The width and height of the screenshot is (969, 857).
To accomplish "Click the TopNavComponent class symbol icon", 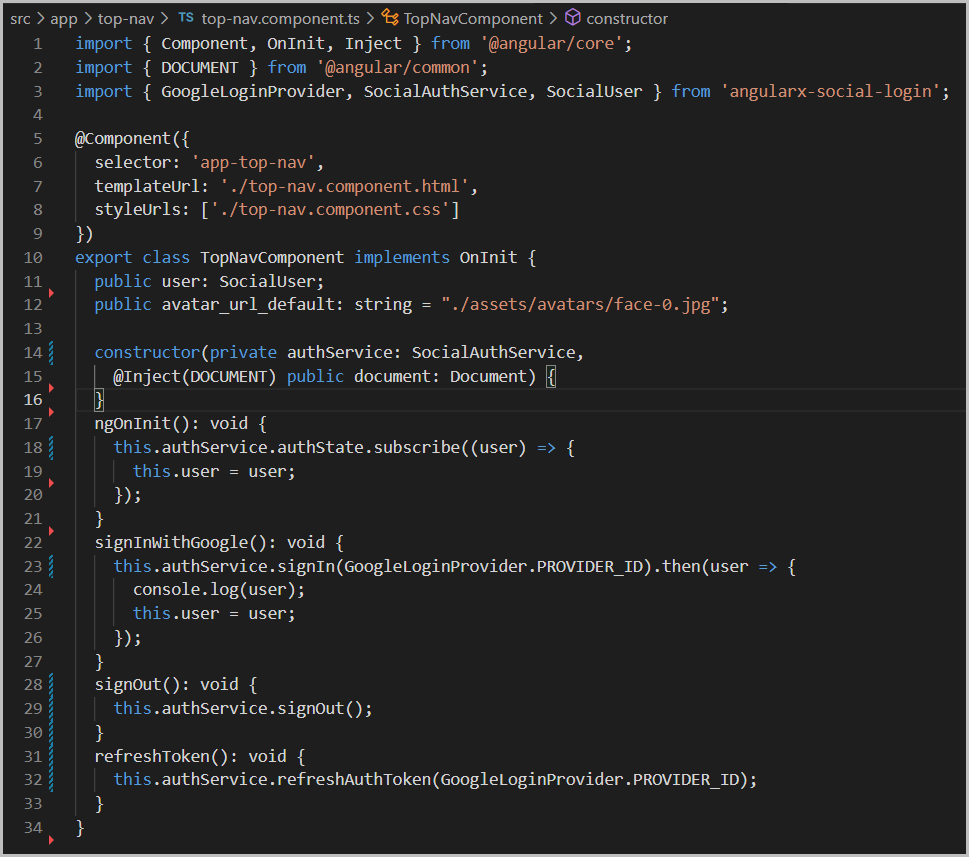I will click(390, 18).
